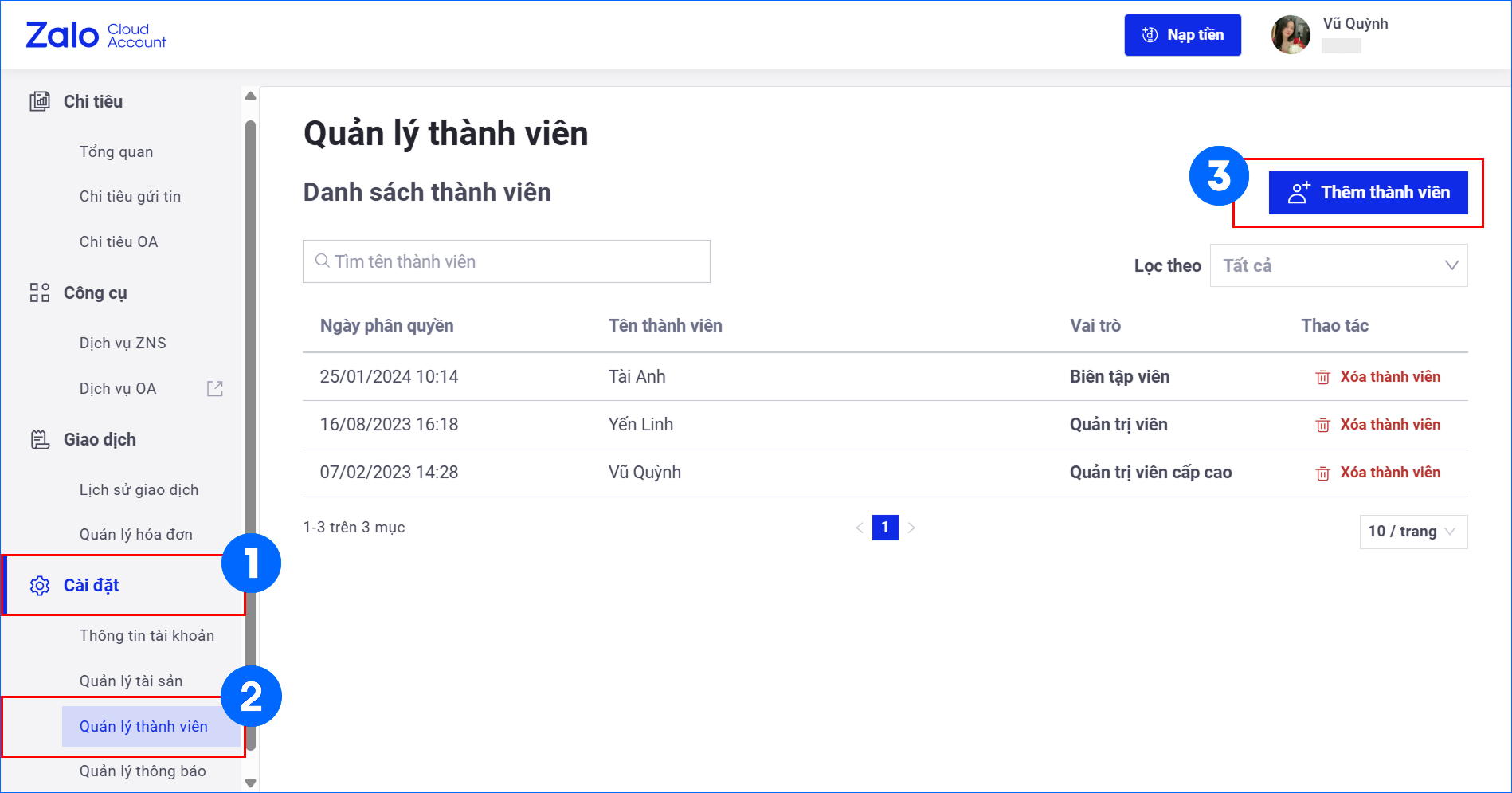Click the Tìm tên thành viên search field

pyautogui.click(x=507, y=261)
